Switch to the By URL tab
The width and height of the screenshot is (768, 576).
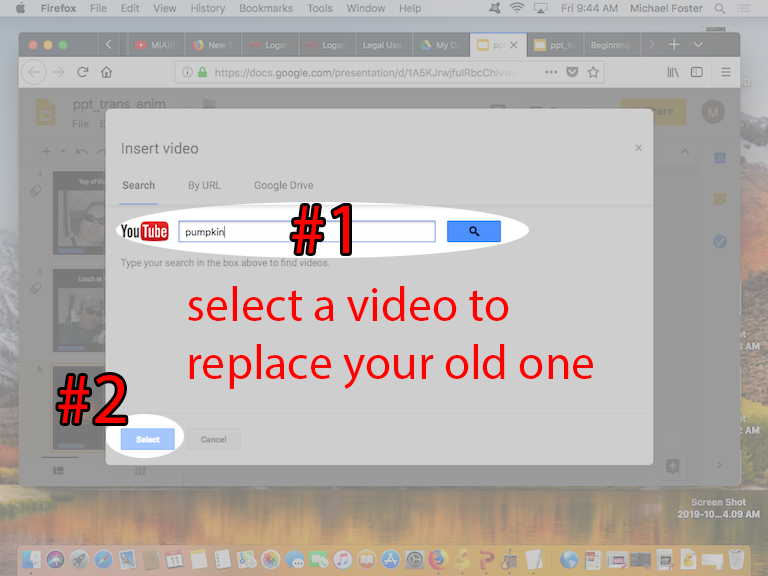[203, 185]
